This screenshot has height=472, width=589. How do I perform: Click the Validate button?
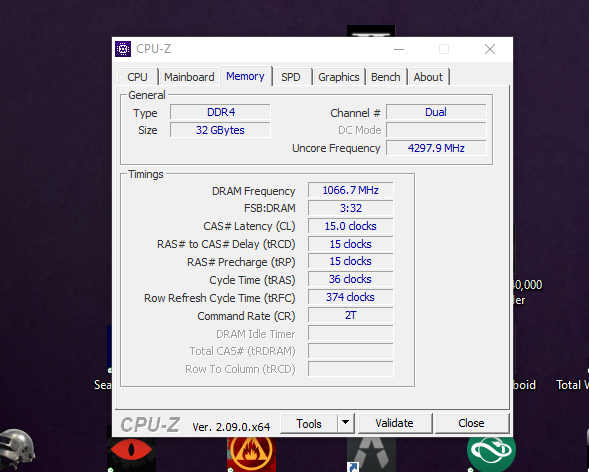point(394,424)
